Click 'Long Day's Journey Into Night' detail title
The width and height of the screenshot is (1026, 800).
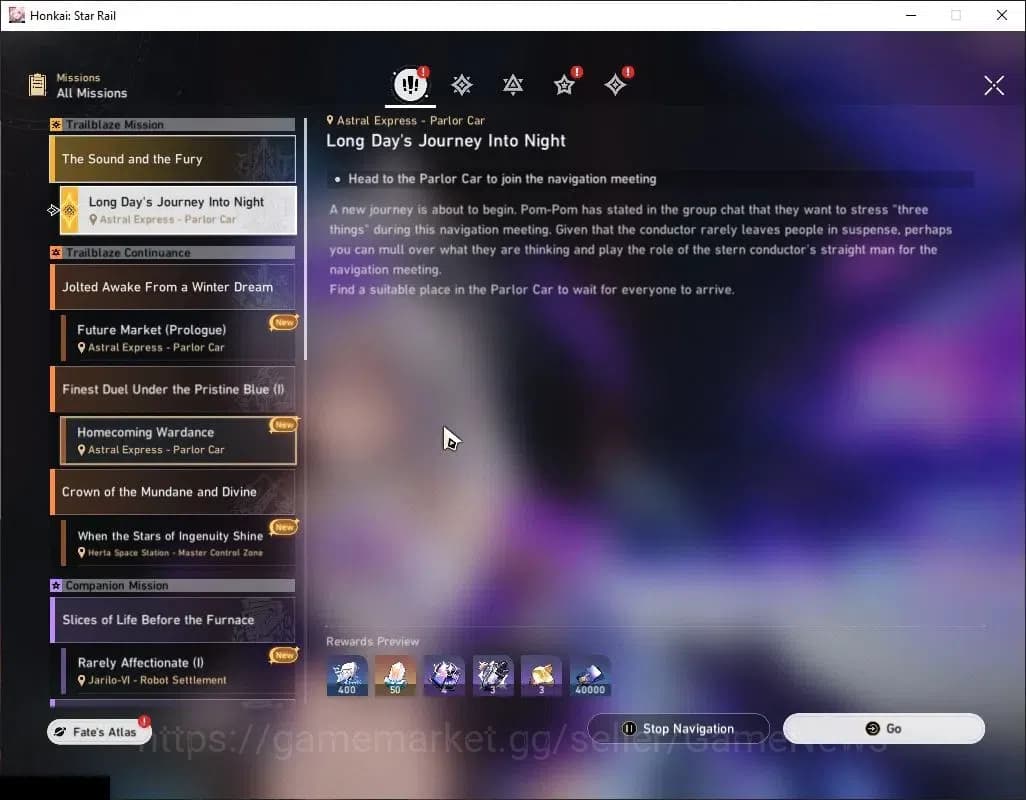(446, 141)
